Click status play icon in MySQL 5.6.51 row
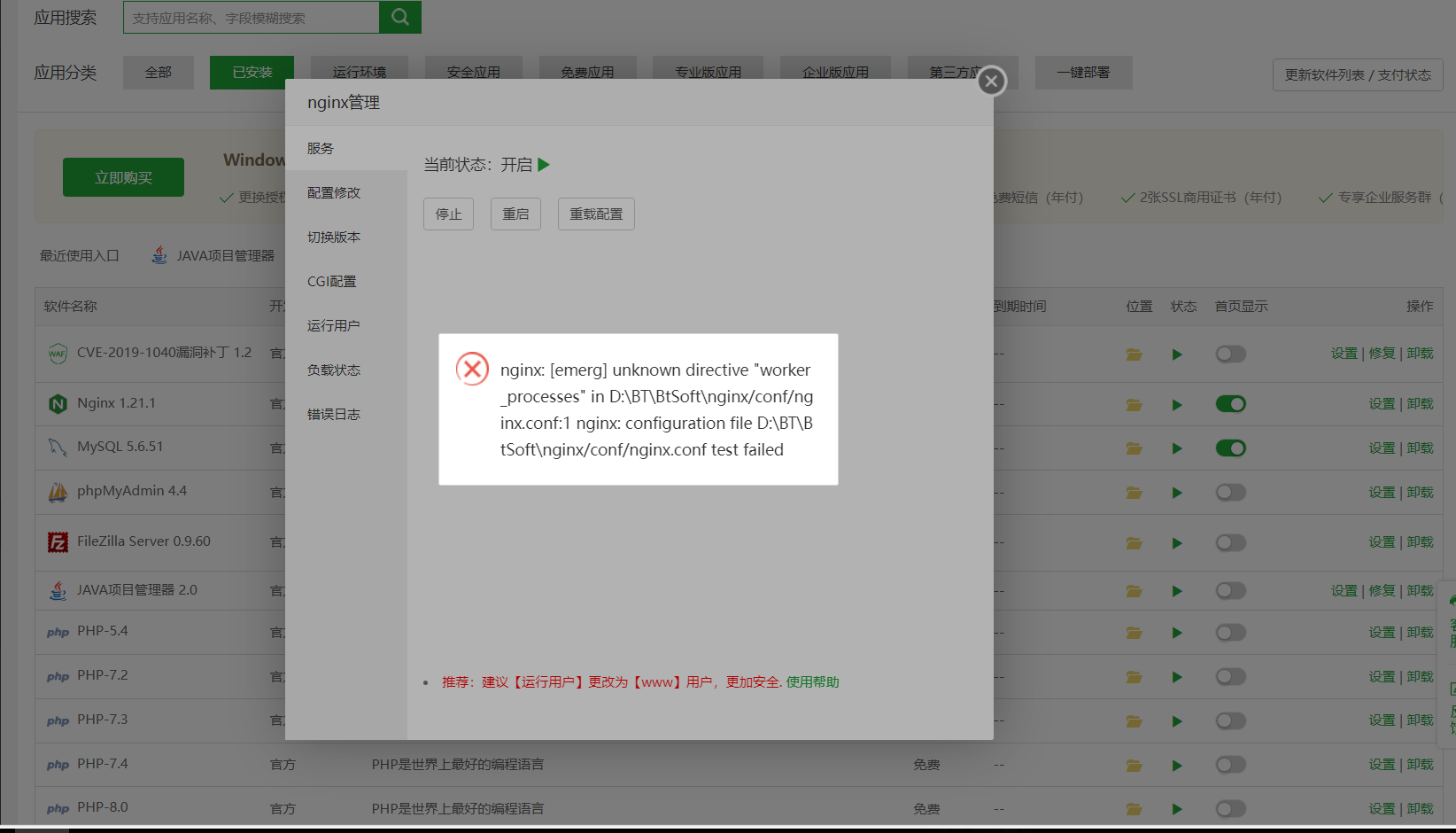Image resolution: width=1456 pixels, height=833 pixels. (x=1177, y=448)
